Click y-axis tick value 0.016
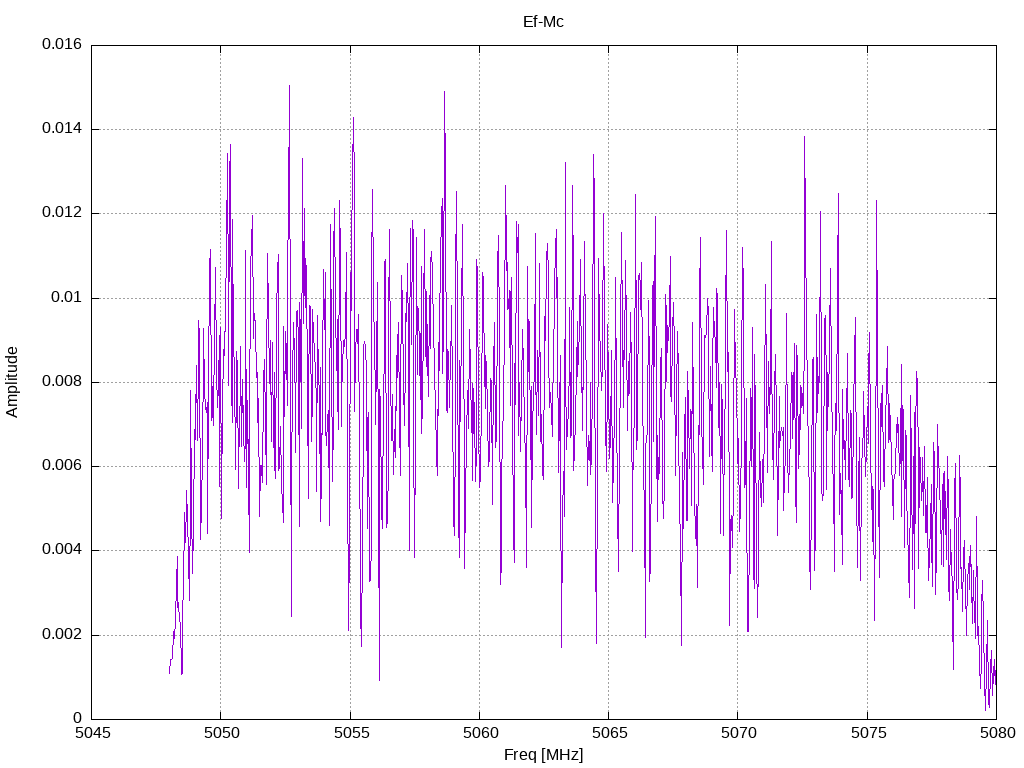The width and height of the screenshot is (1024, 768). pyautogui.click(x=62, y=44)
